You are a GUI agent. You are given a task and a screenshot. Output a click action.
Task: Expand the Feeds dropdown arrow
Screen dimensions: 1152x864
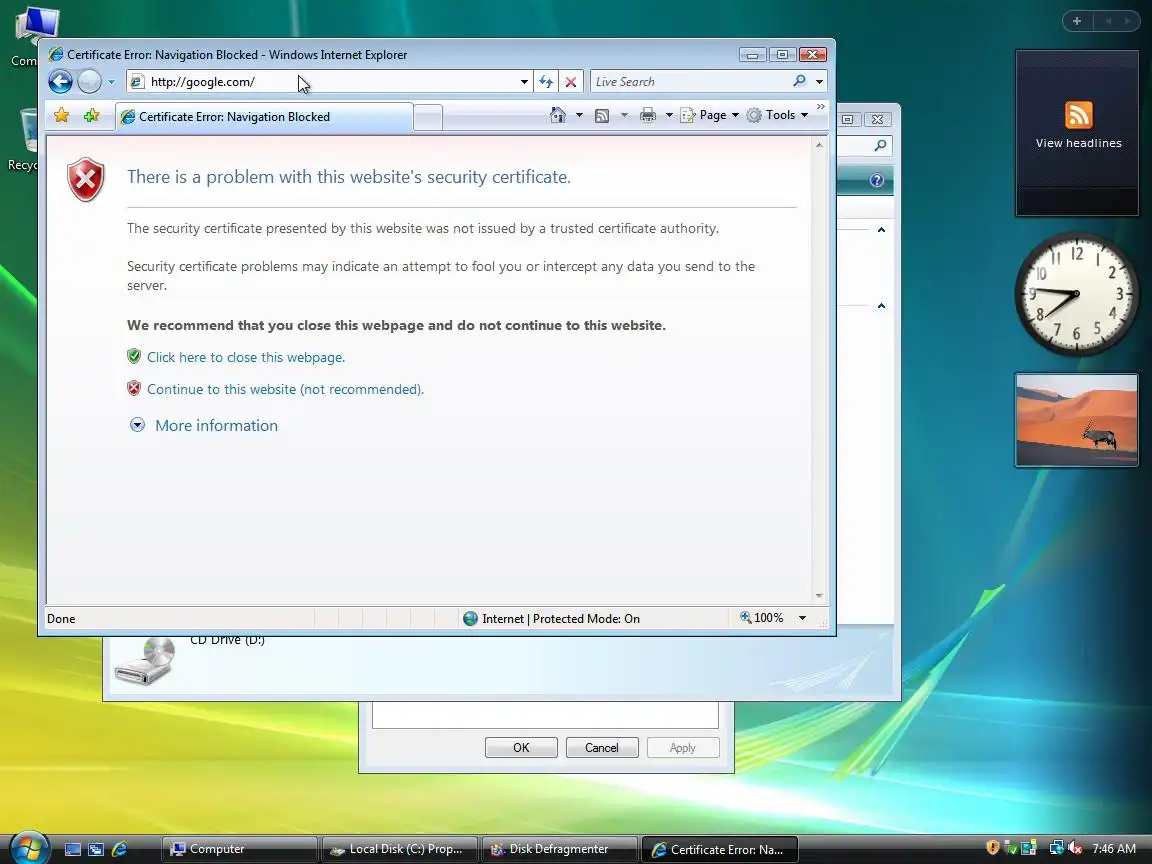pos(624,115)
